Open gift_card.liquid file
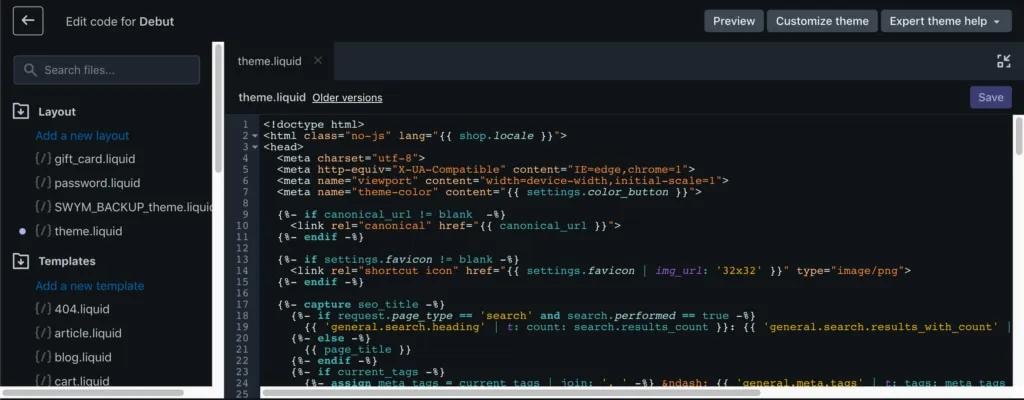 (x=95, y=159)
